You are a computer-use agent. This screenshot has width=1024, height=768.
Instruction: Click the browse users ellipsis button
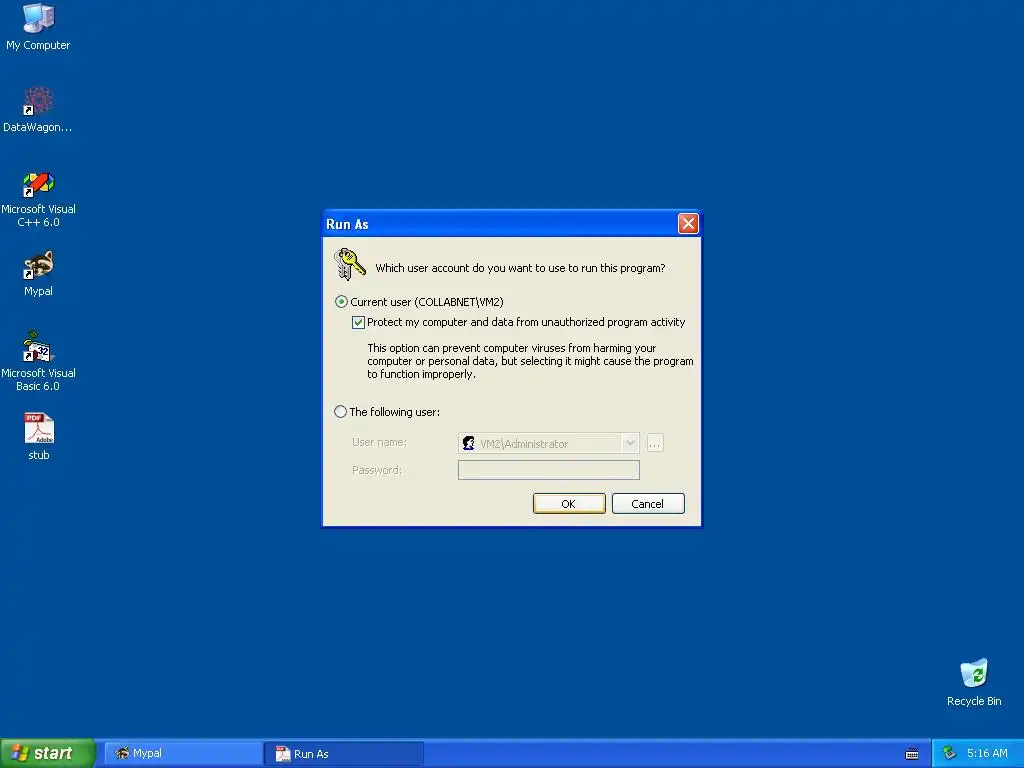click(x=655, y=443)
